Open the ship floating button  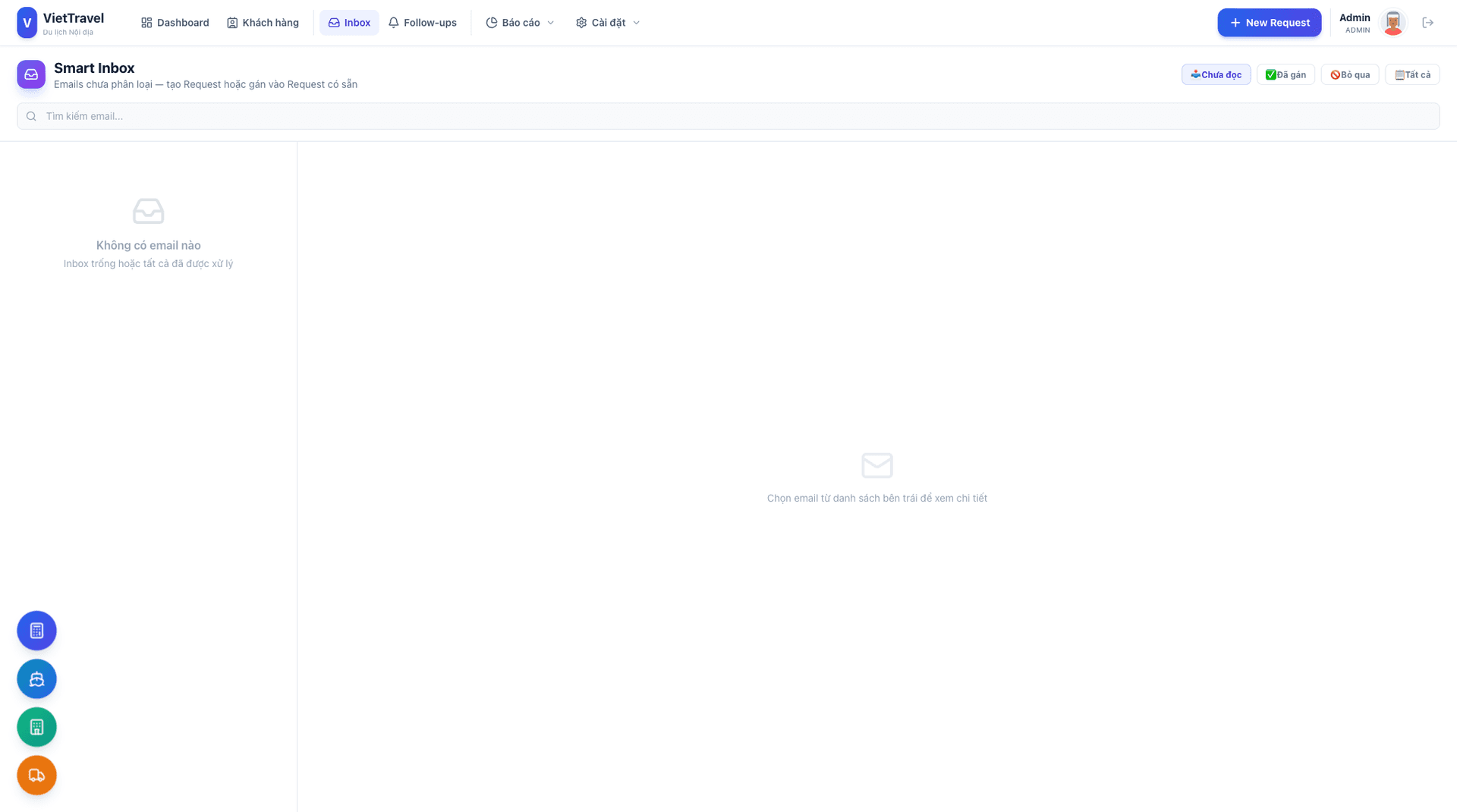(x=37, y=679)
